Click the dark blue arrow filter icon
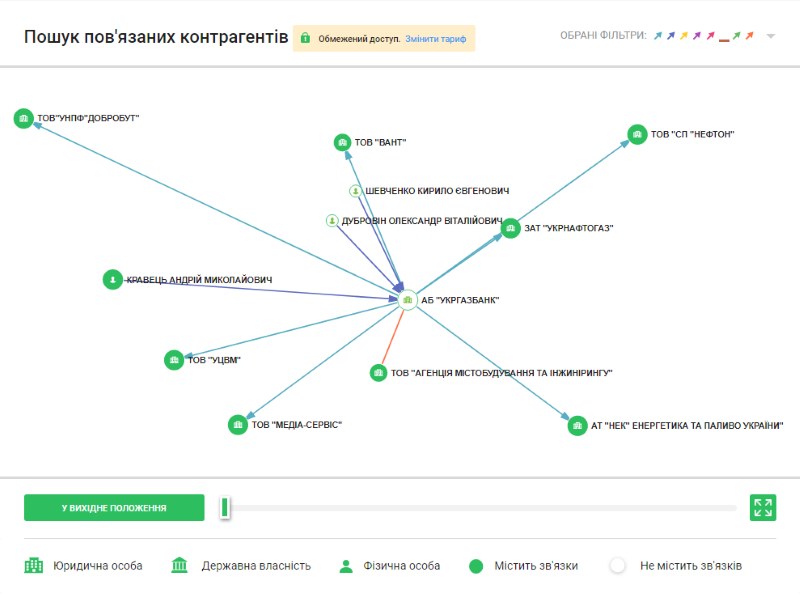The image size is (800, 594). point(671,36)
